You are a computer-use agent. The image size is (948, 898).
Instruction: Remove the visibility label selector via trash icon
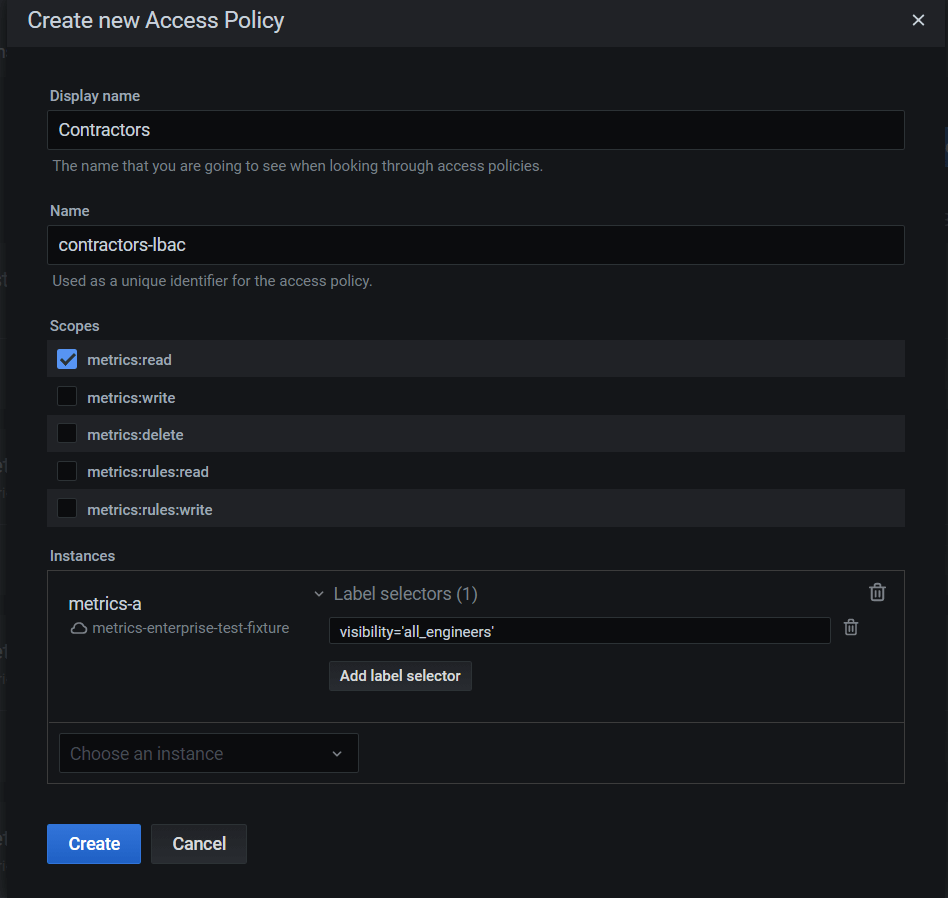[x=851, y=628]
